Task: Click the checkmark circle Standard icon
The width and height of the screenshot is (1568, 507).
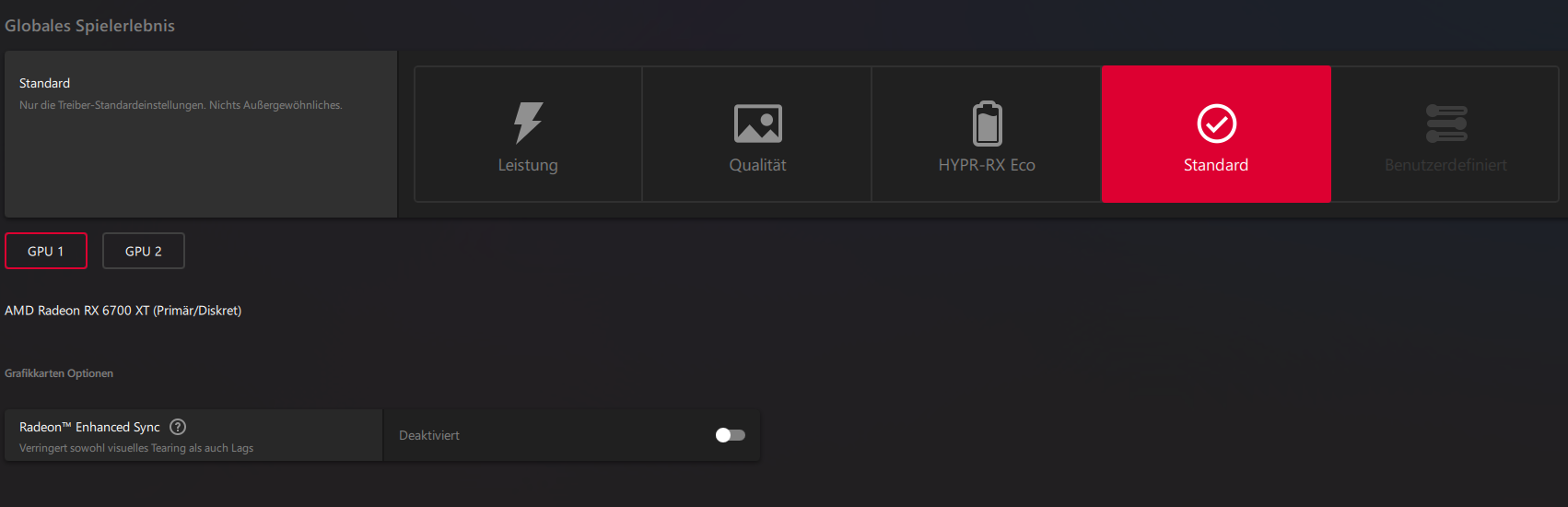Action: tap(1216, 124)
